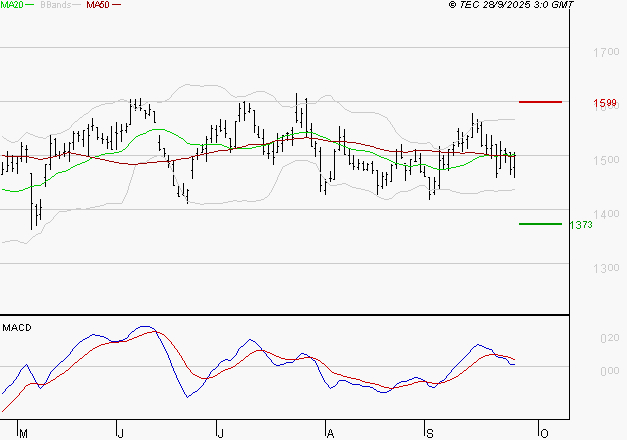Click the 1300 price axis label
Screen dimensions: 627x440
click(x=603, y=268)
